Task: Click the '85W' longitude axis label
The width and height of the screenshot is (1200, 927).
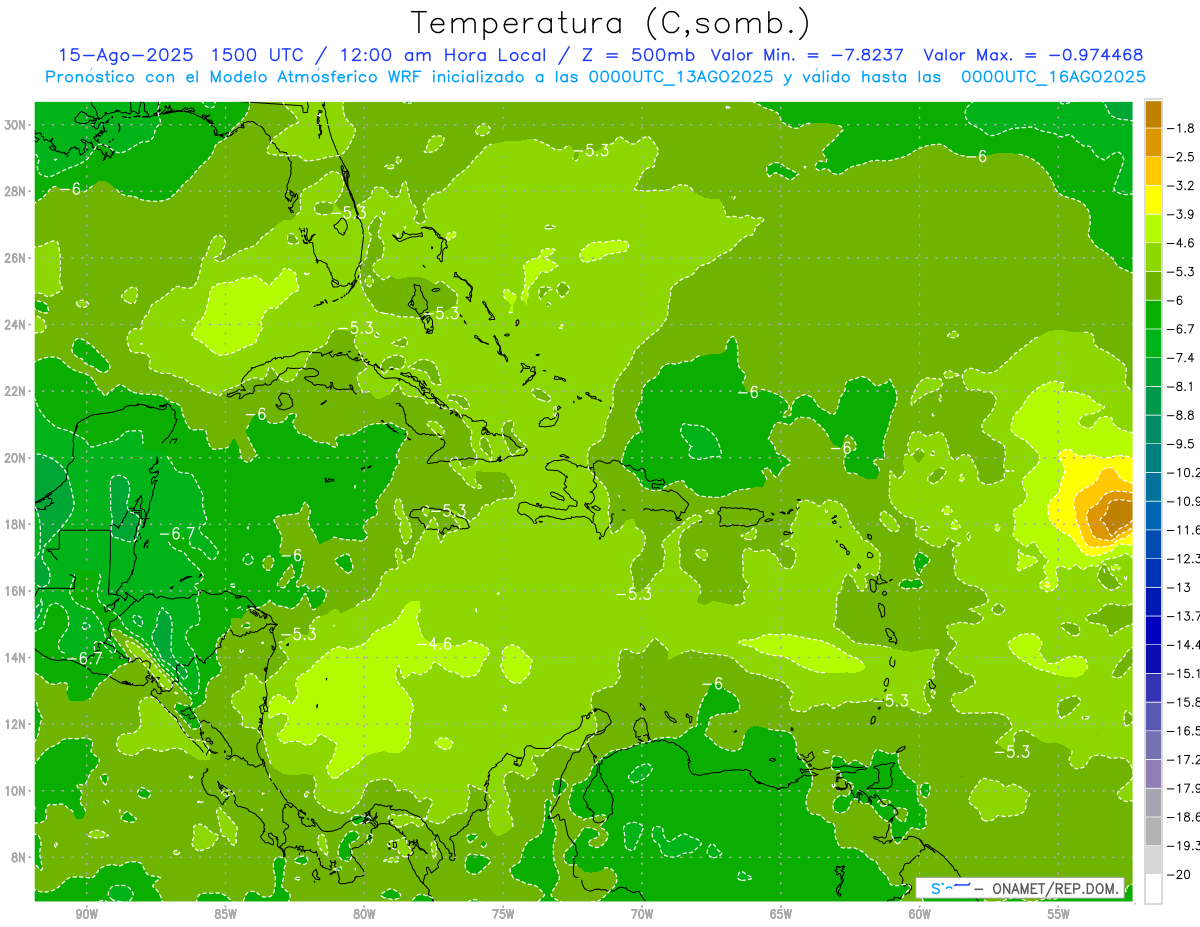Action: tap(225, 914)
